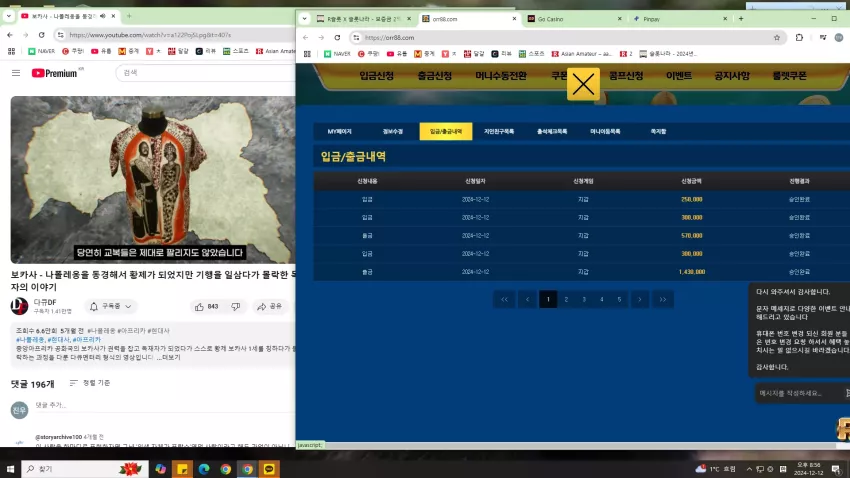Click the orr88.com address bar
850x478 pixels.
pos(566,37)
